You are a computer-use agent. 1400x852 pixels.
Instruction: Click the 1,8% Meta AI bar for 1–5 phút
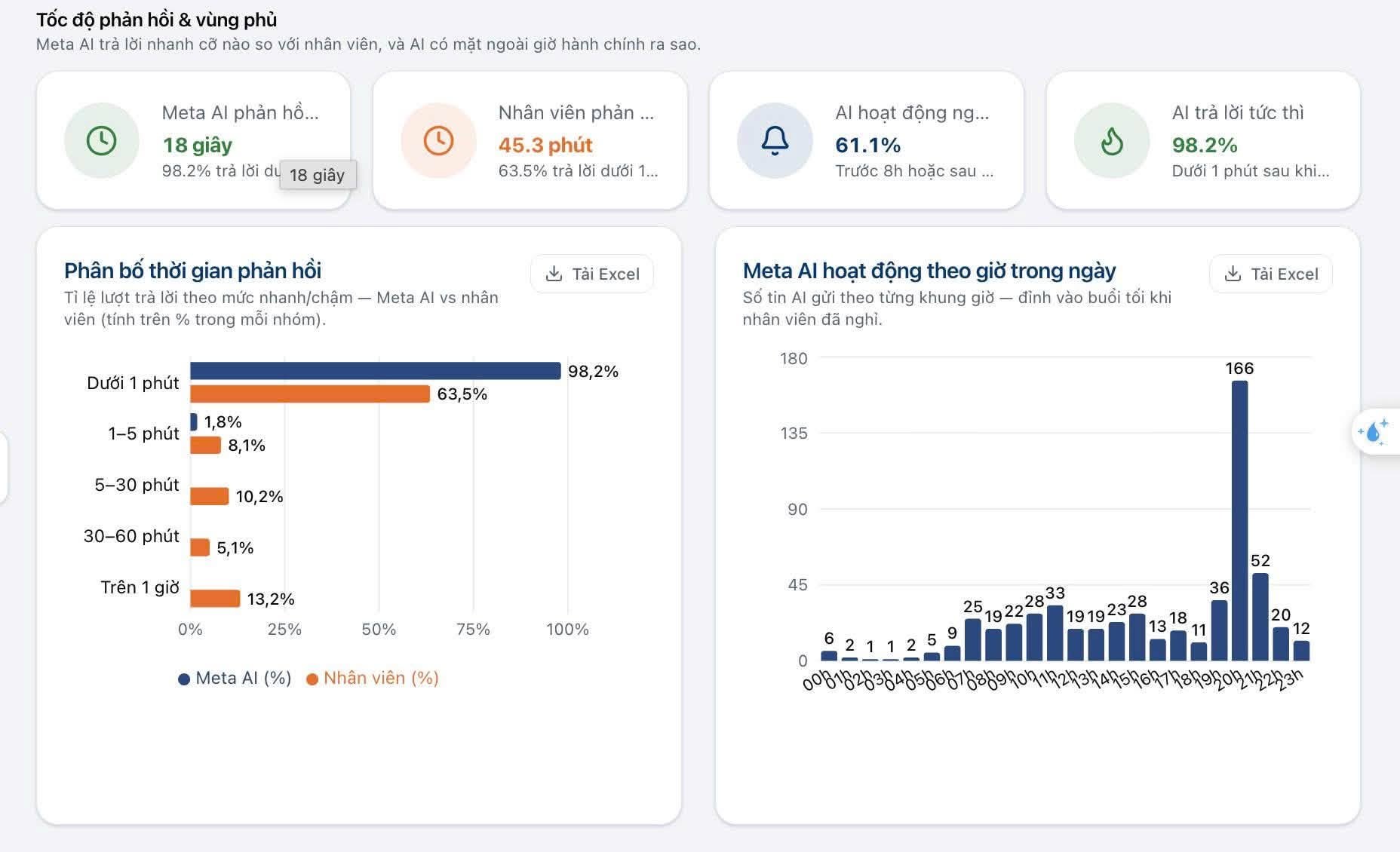tap(194, 422)
